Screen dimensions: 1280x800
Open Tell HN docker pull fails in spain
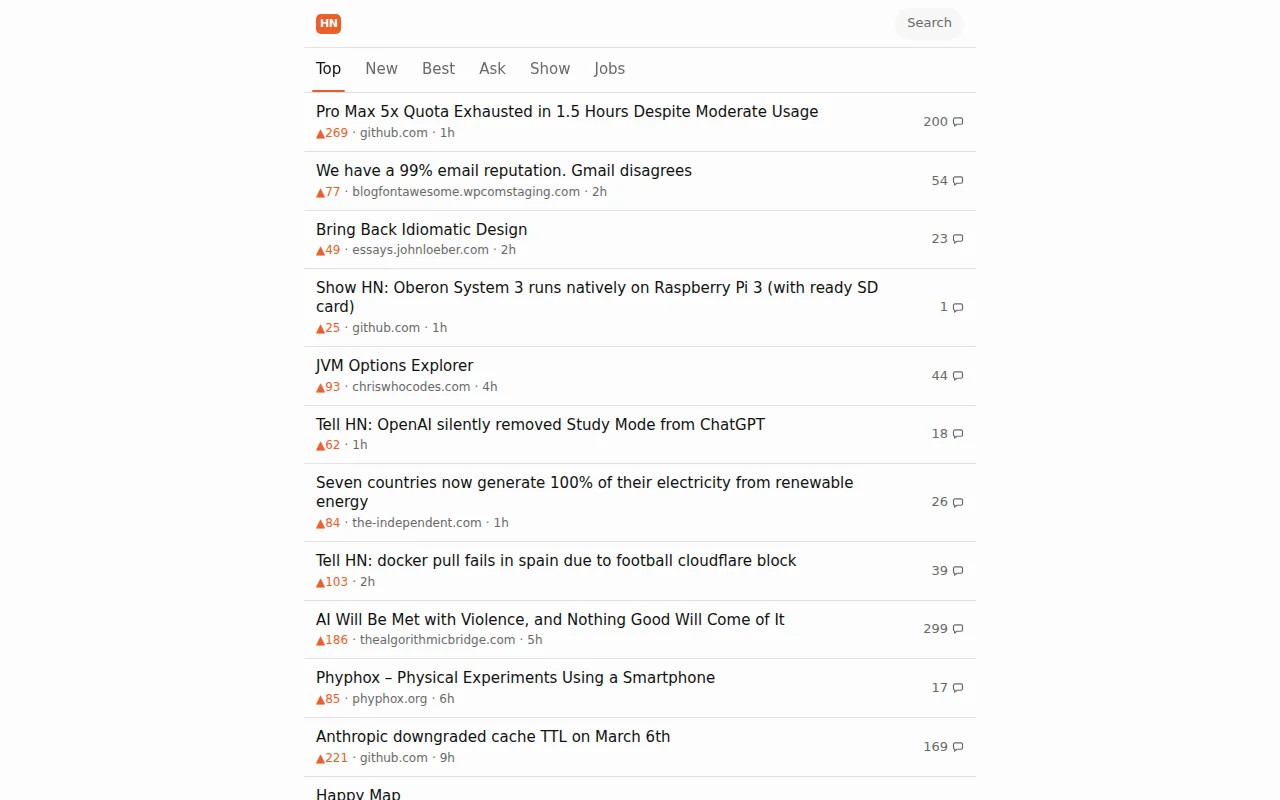tap(556, 560)
